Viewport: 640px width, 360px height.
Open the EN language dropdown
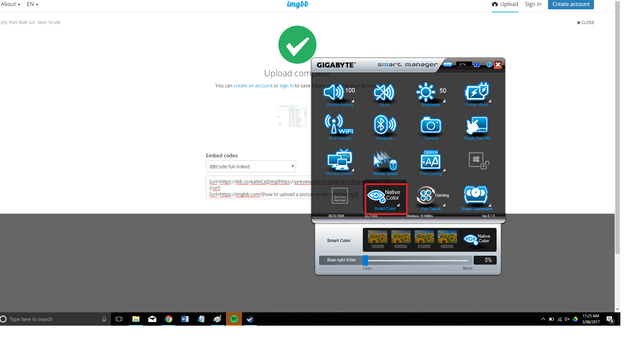(32, 4)
